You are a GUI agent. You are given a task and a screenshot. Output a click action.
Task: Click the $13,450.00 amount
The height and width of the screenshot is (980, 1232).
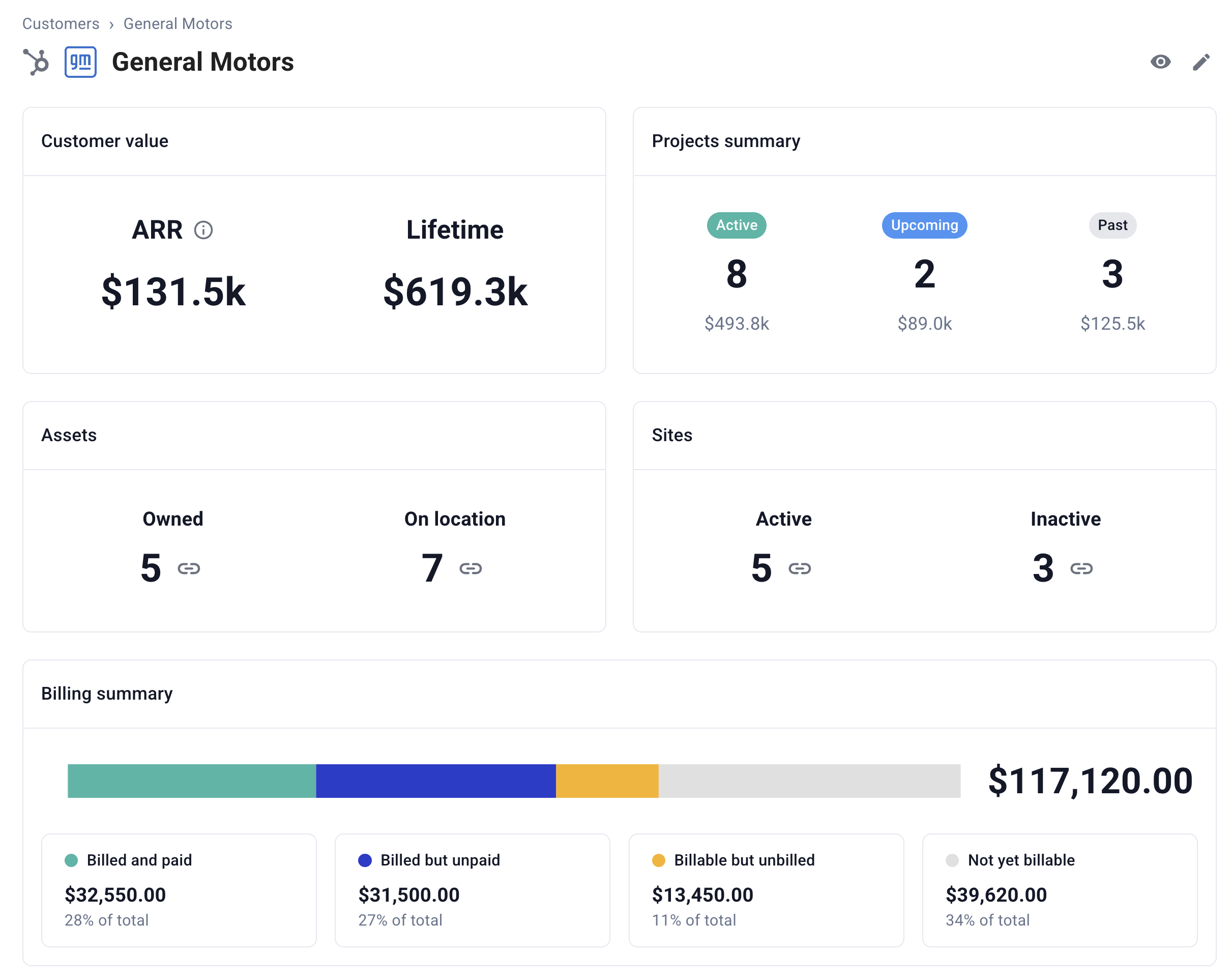[702, 895]
